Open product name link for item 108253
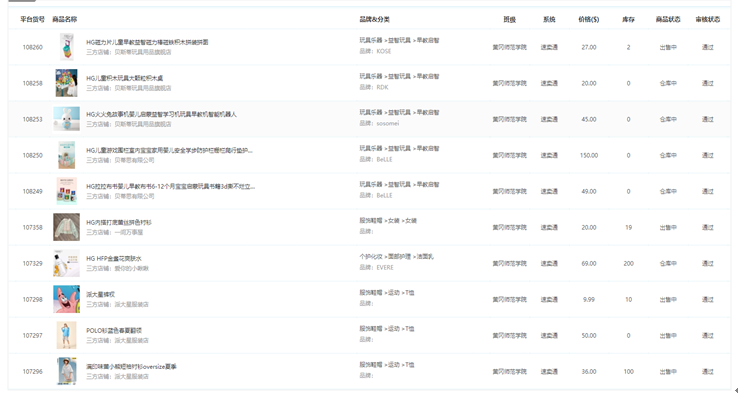Image resolution: width=738 pixels, height=395 pixels. [x=161, y=114]
